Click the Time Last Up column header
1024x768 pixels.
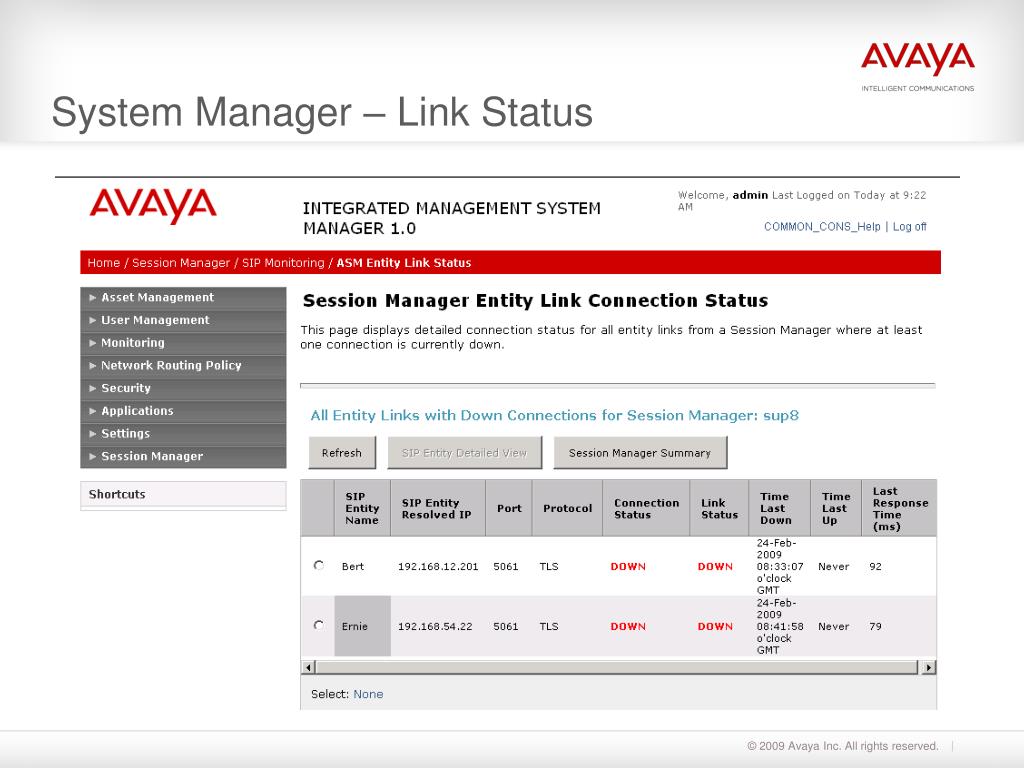pos(836,508)
